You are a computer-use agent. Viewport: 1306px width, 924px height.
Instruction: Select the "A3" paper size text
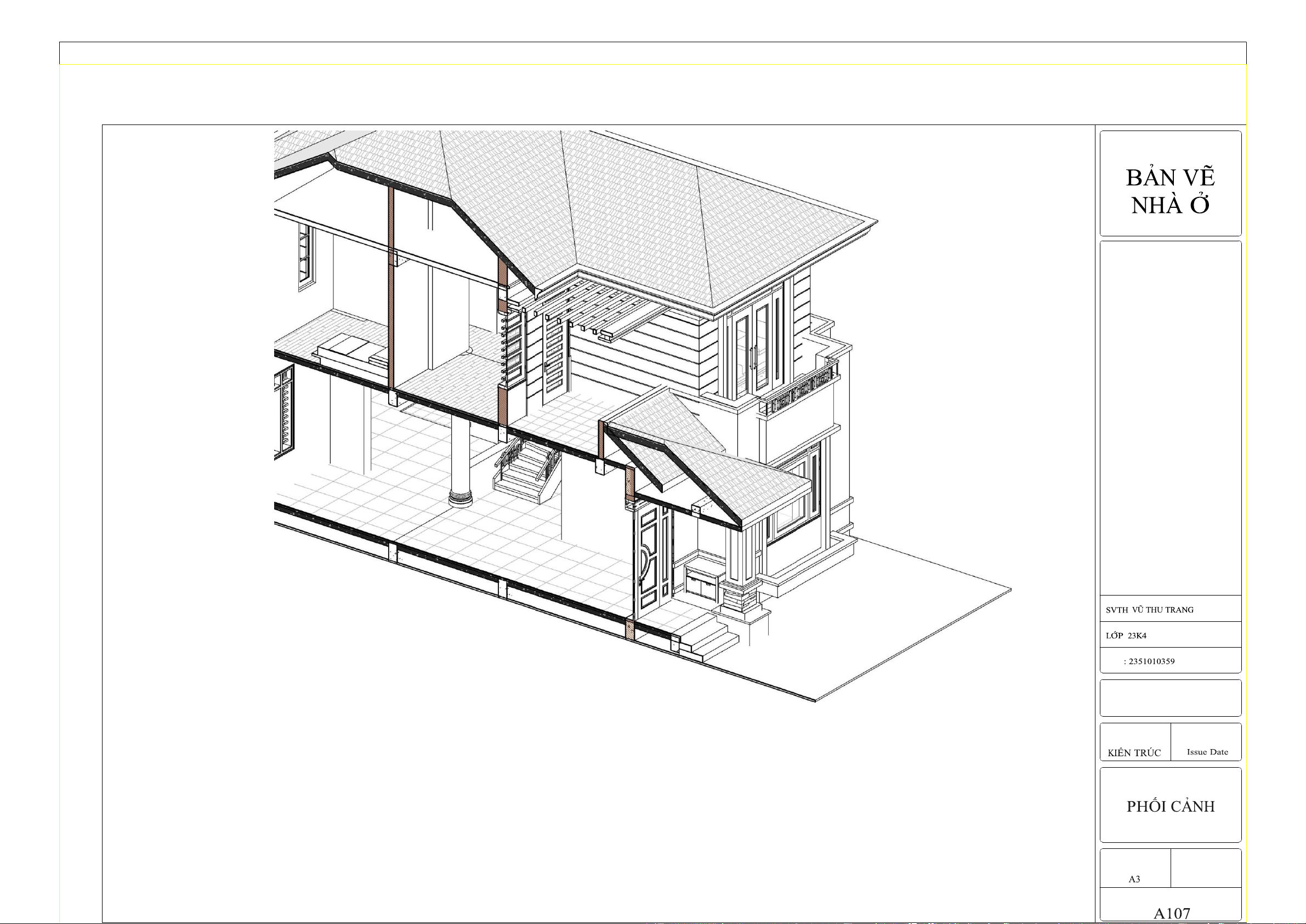click(x=1134, y=879)
